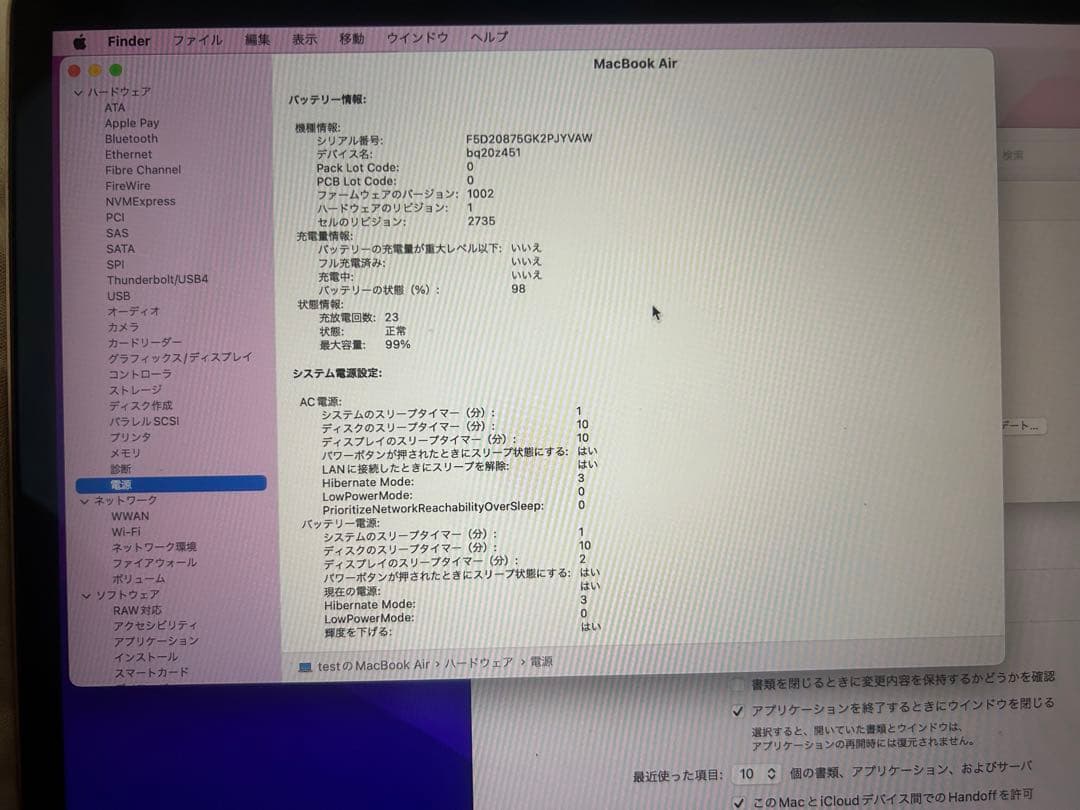The height and width of the screenshot is (810, 1080).
Task: Select カメラ in the sidebar
Action: click(x=121, y=326)
